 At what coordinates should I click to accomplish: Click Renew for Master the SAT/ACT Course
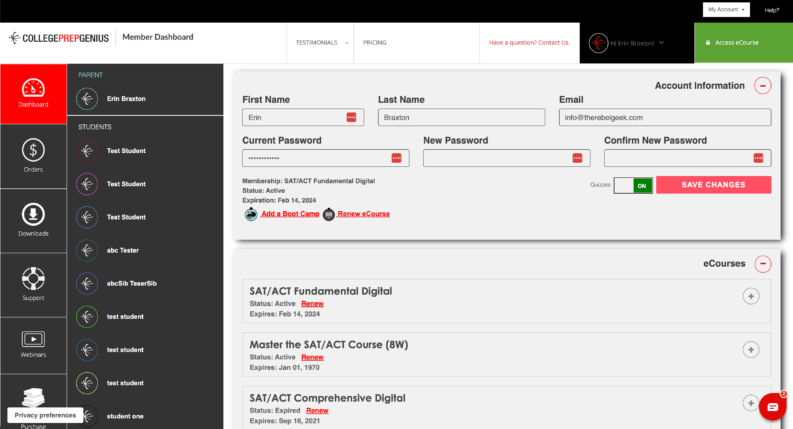(x=312, y=358)
